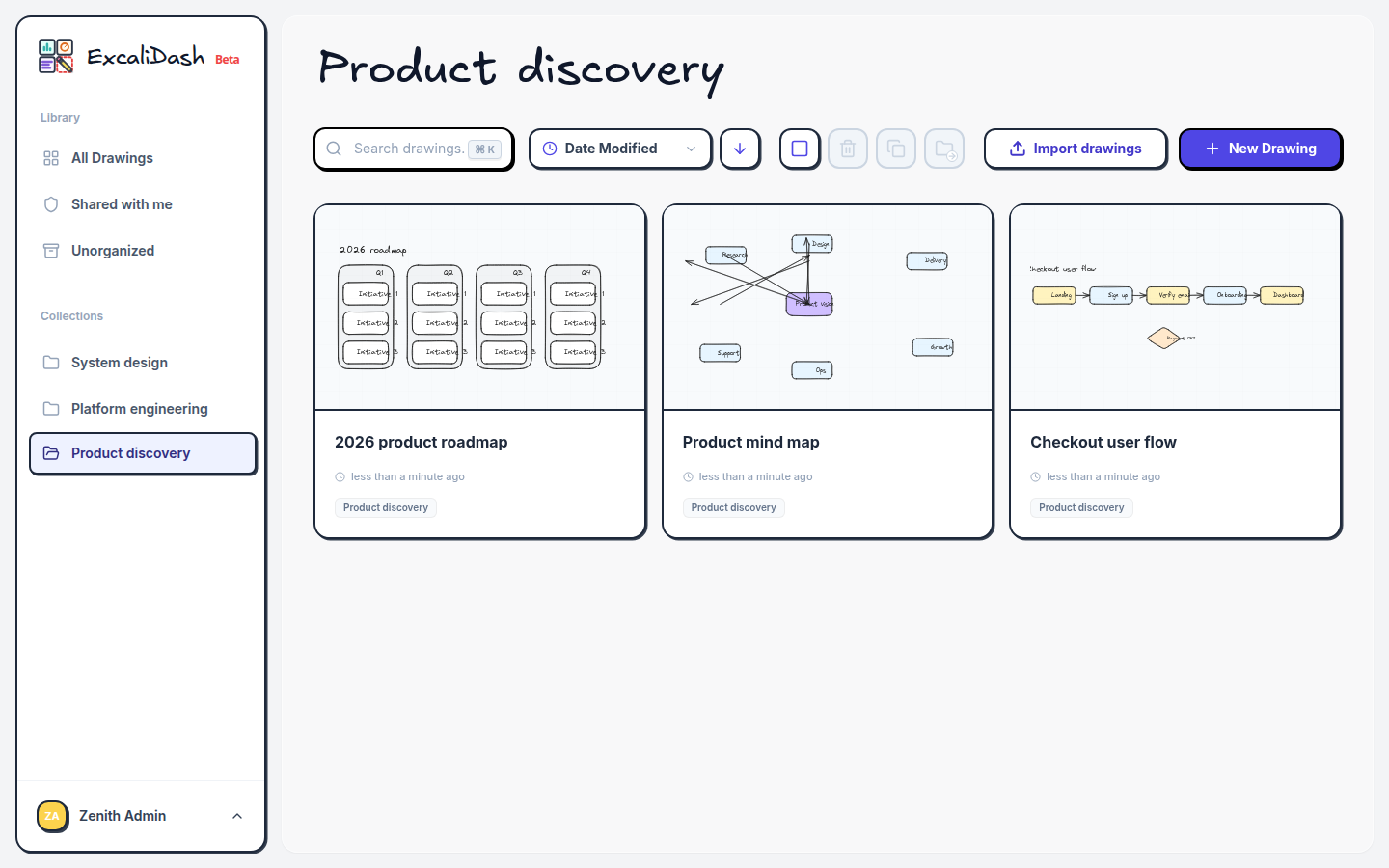
Task: Click the Shared with me shield icon
Action: (x=51, y=204)
